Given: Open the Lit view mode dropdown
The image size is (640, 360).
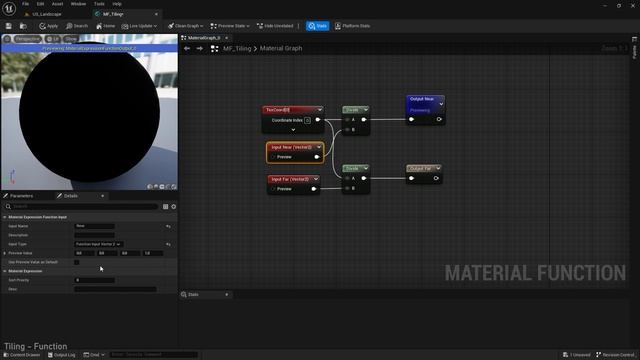Looking at the screenshot, I should pyautogui.click(x=53, y=39).
